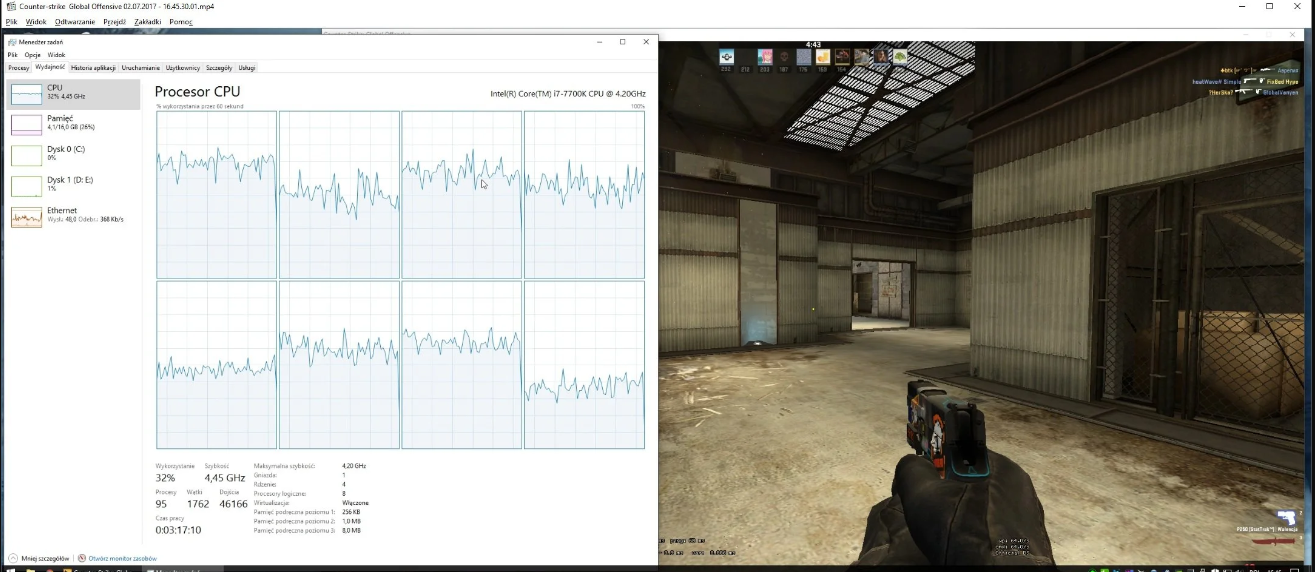
Task: Click the resource monitor icon at bottom
Action: 82,558
